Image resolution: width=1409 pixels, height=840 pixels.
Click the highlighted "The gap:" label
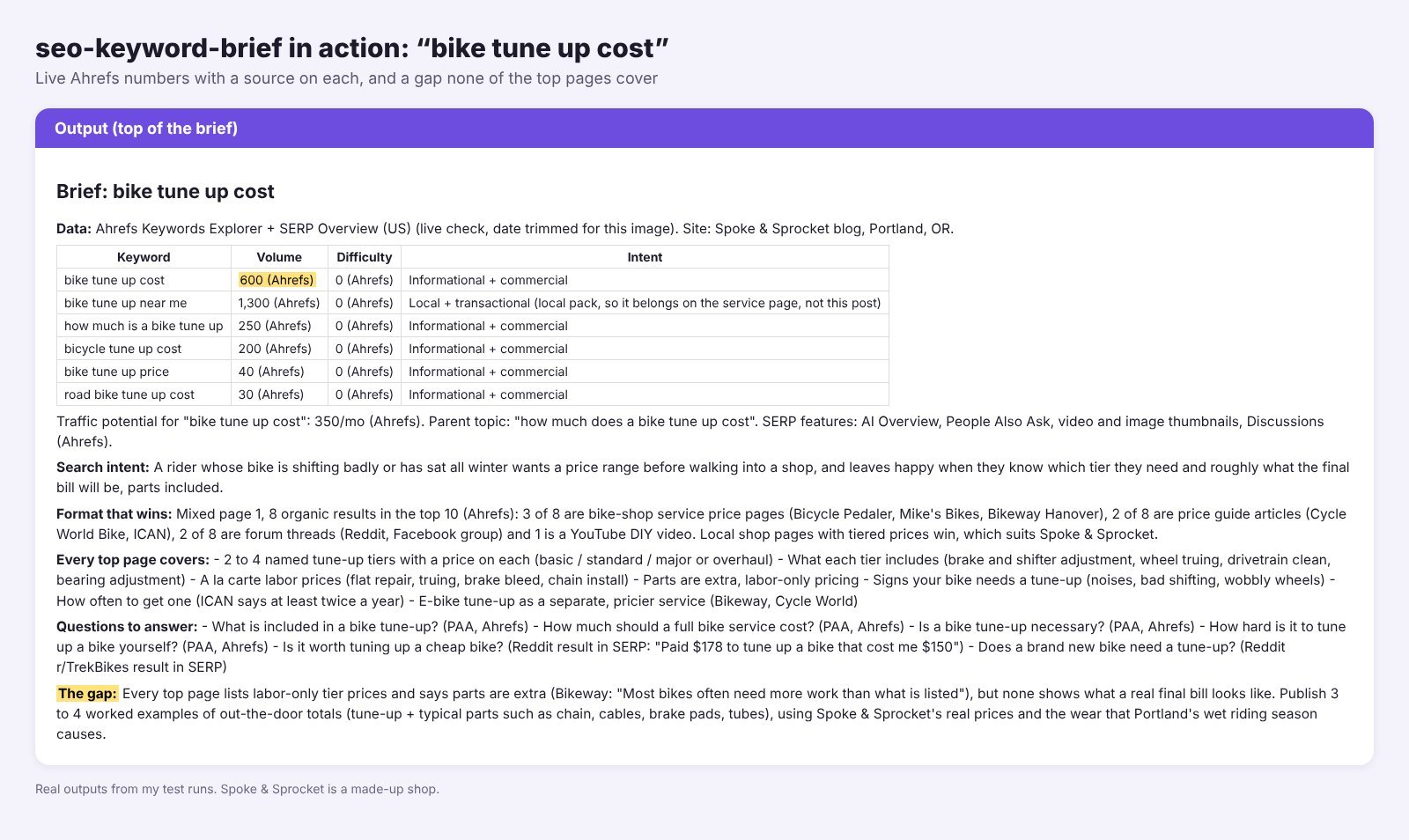pos(87,694)
